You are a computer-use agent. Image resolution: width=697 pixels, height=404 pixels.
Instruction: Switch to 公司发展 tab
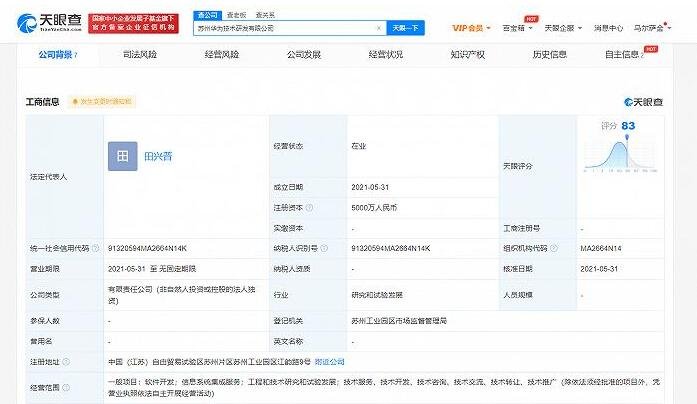pyautogui.click(x=304, y=55)
